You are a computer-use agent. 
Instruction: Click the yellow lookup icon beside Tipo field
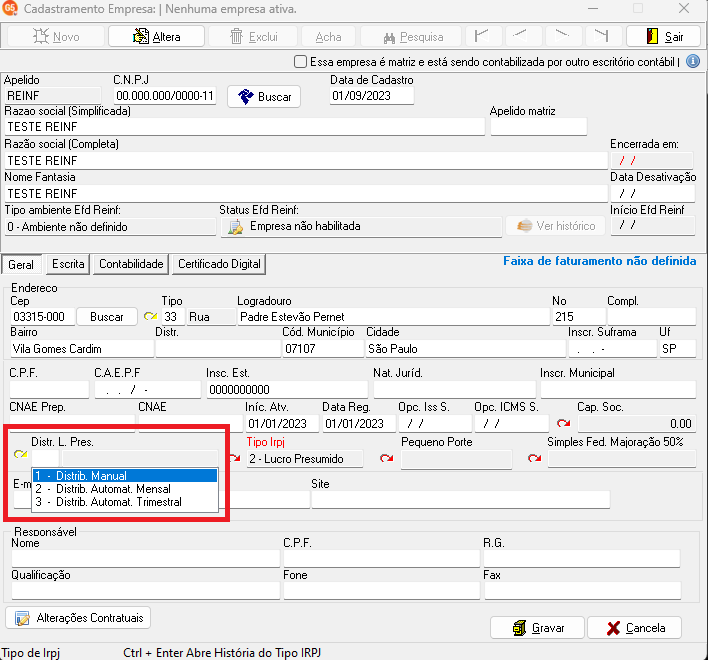click(x=151, y=317)
